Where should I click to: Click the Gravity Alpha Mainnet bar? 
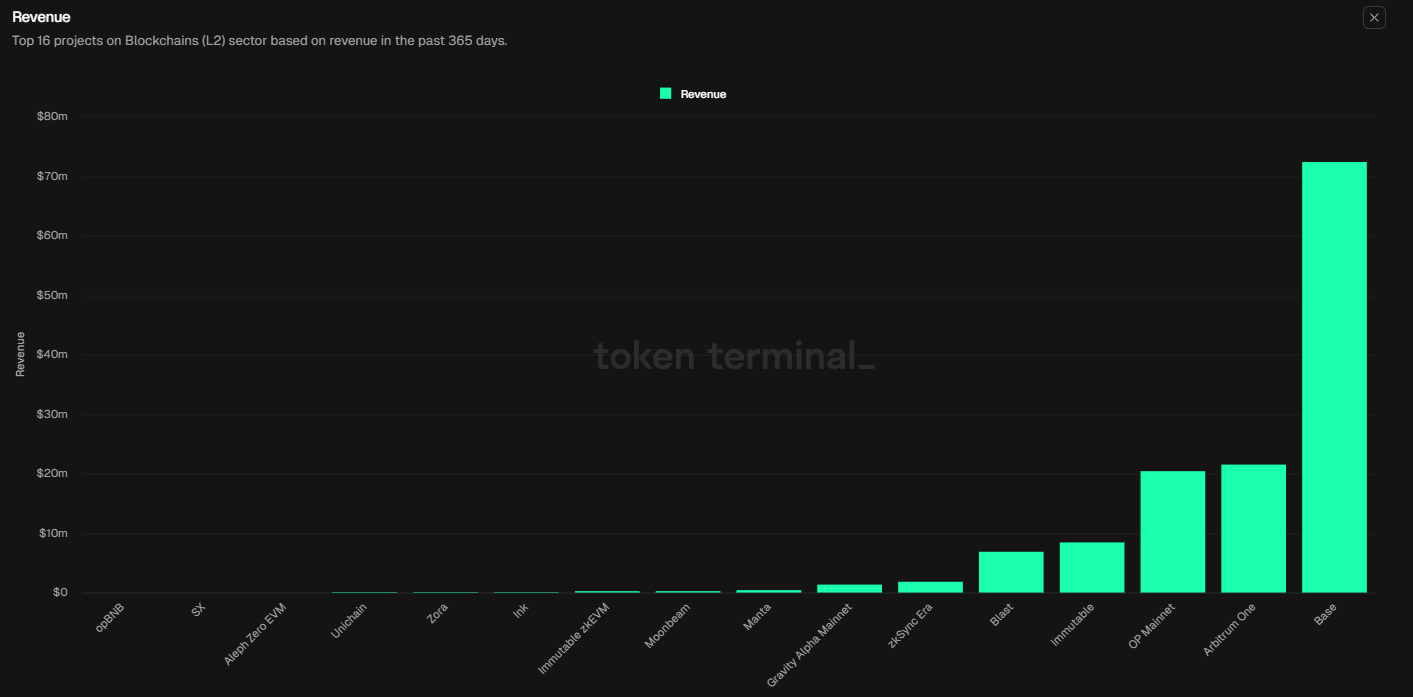coord(851,588)
